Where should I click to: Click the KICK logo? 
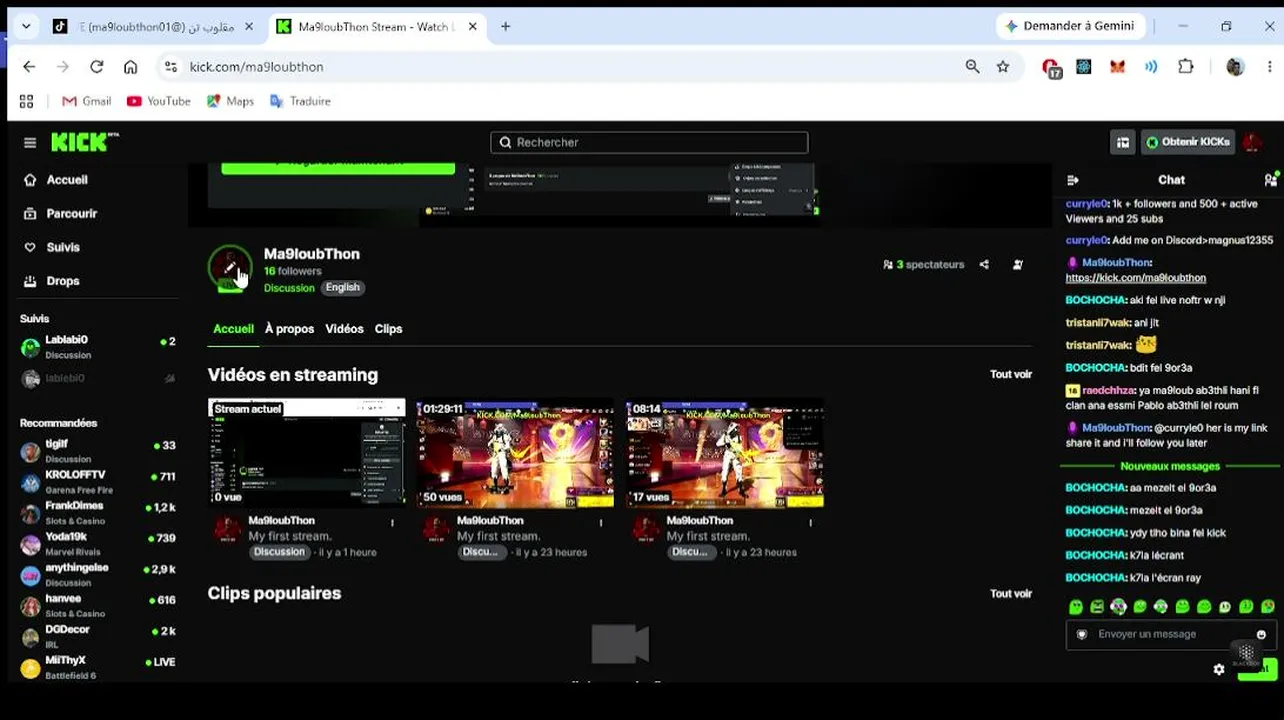tap(84, 142)
